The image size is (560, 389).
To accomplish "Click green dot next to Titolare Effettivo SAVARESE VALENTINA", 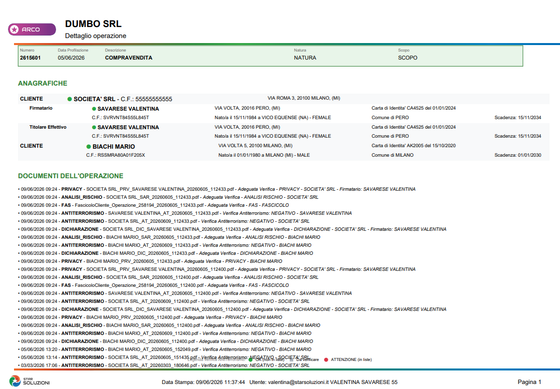I will click(94, 127).
